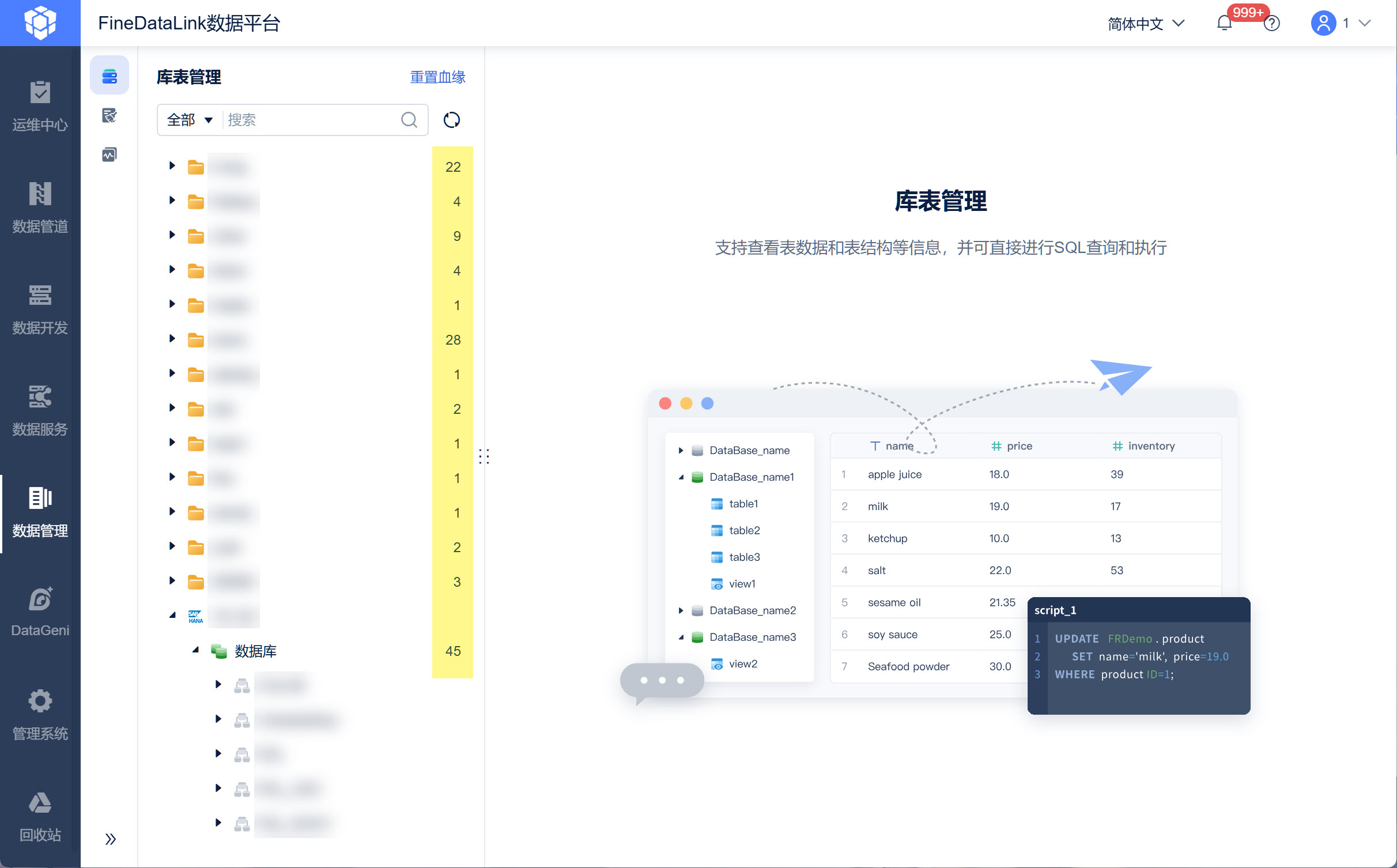Viewport: 1397px width, 868px height.
Task: Open the notifications bell
Action: [1224, 23]
